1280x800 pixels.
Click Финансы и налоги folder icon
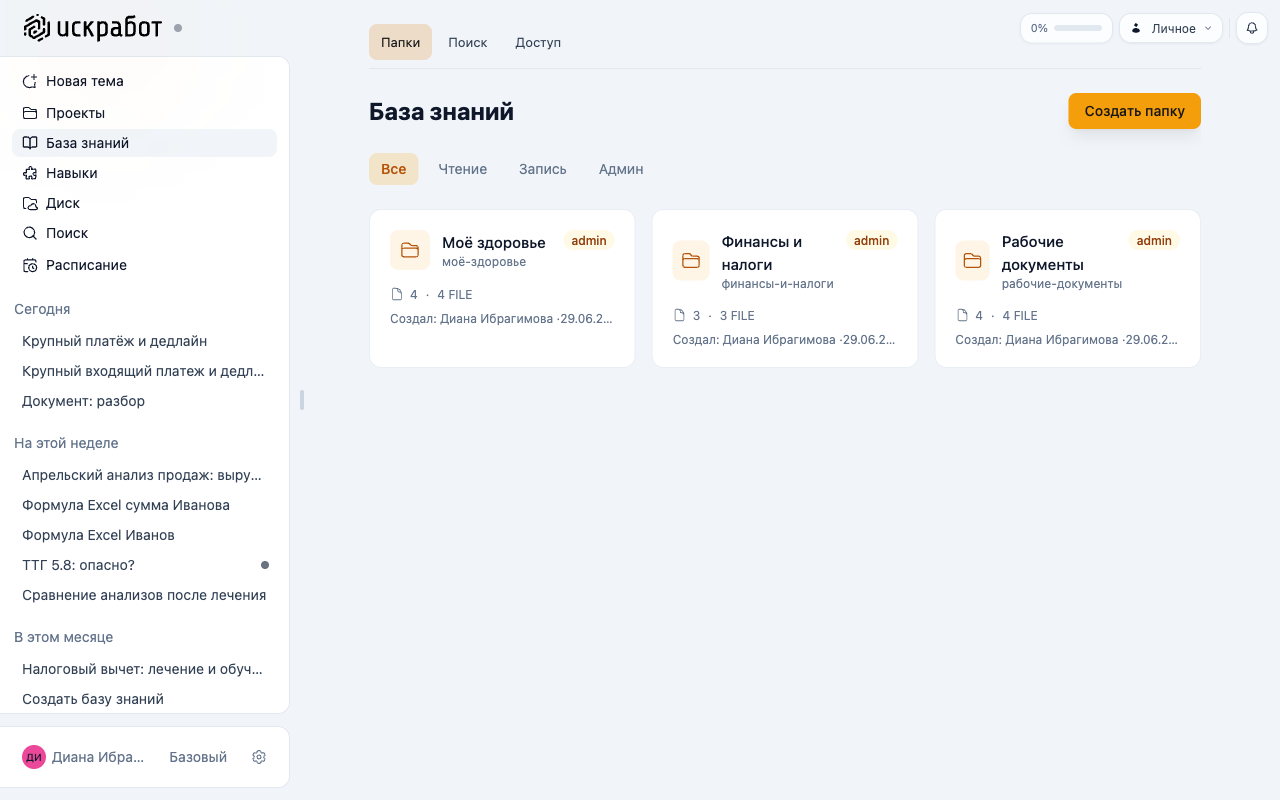click(691, 261)
